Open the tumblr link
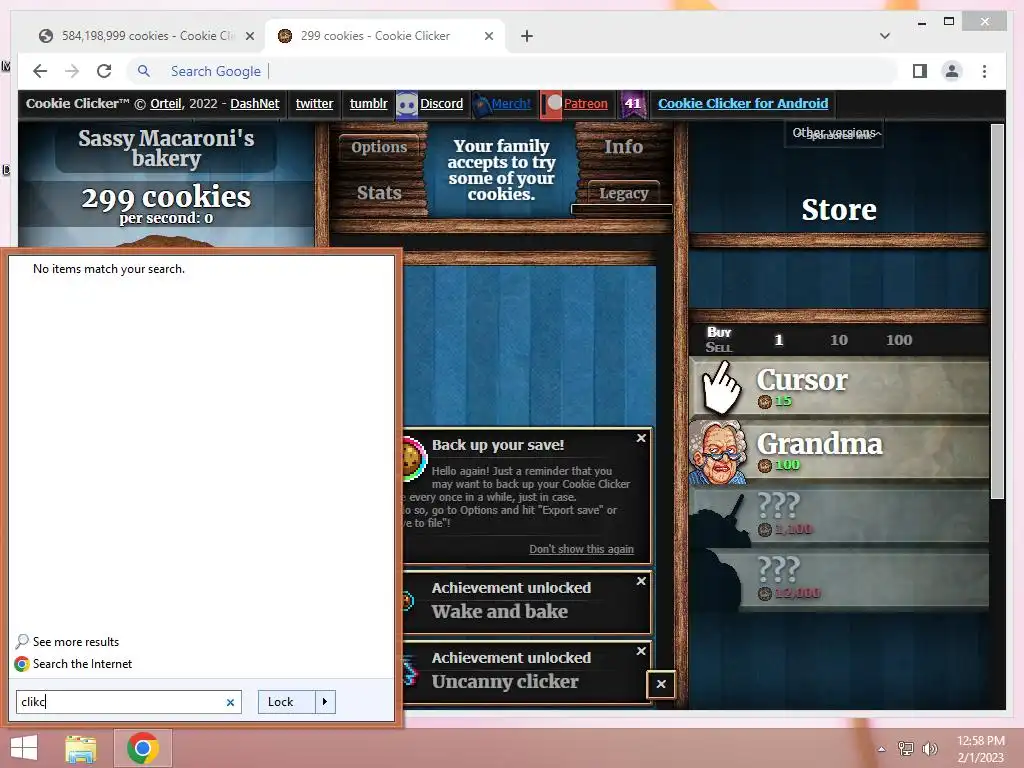 click(368, 103)
